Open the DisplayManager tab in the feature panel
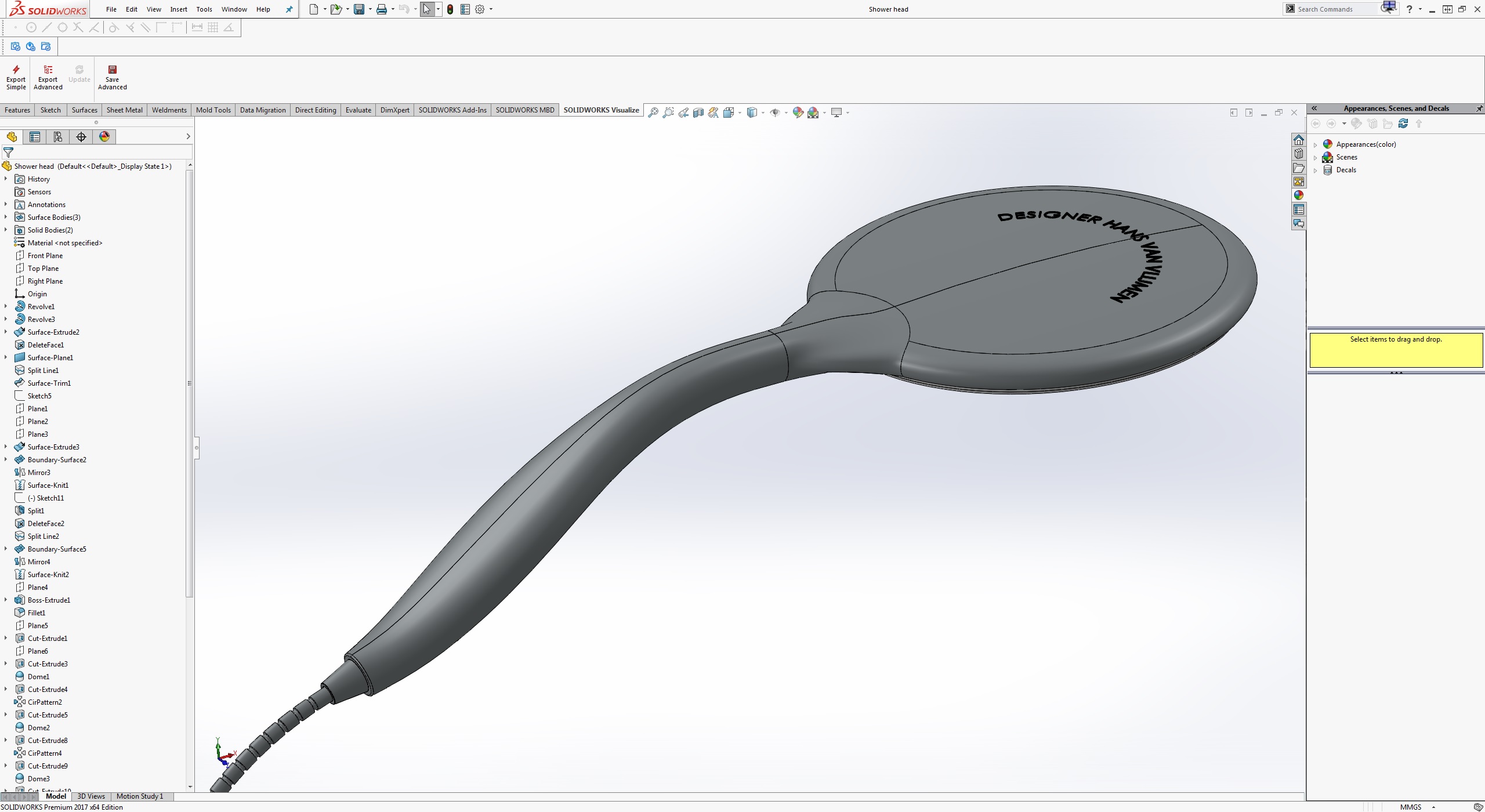1485x812 pixels. pyautogui.click(x=104, y=137)
